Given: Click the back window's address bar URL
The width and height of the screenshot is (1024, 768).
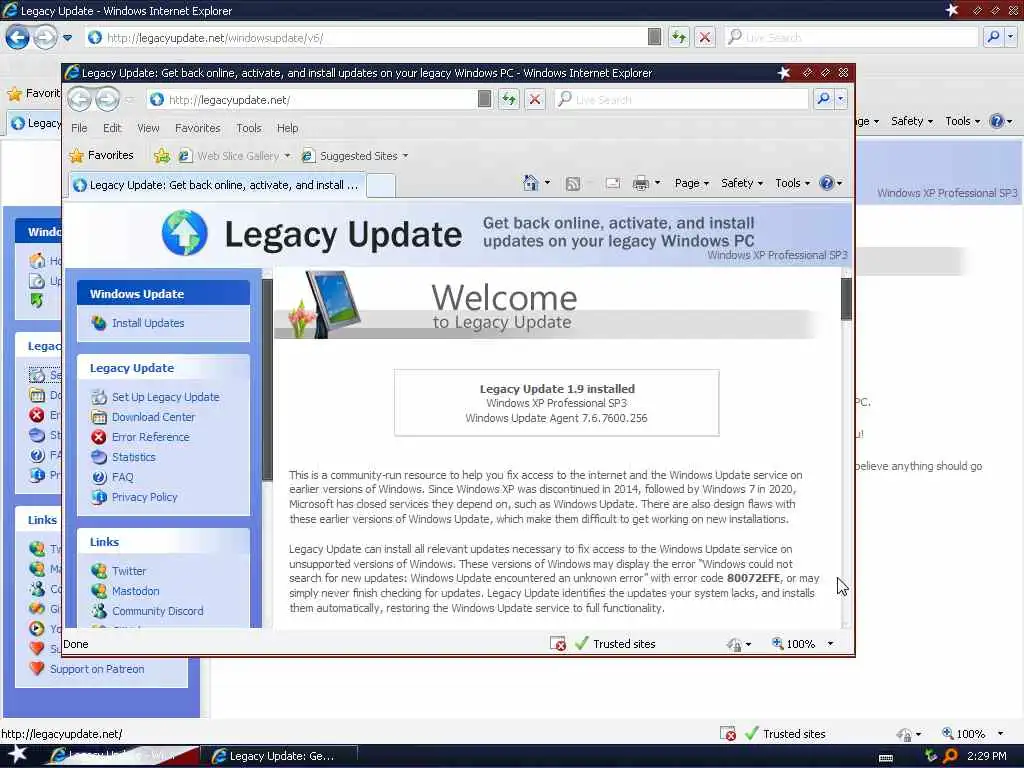Looking at the screenshot, I should 215,38.
